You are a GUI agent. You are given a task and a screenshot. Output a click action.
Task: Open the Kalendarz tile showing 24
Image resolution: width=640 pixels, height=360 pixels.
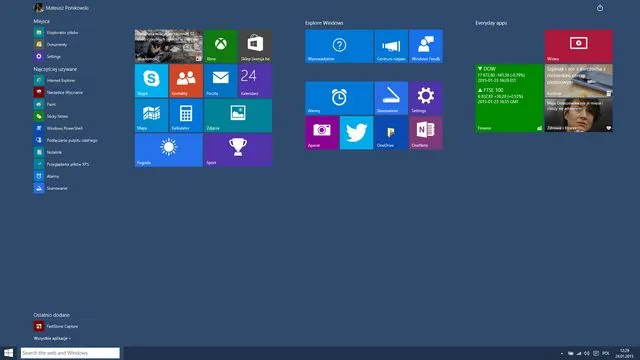pyautogui.click(x=255, y=81)
